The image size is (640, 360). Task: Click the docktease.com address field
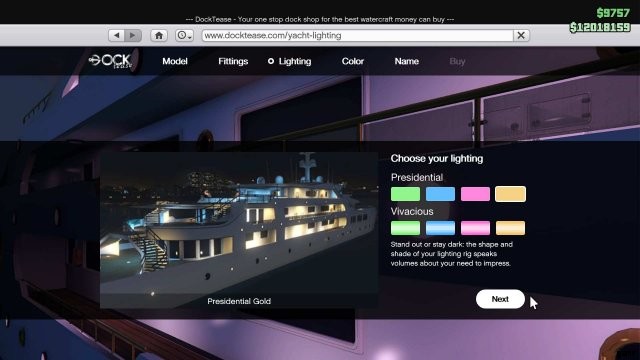coord(358,36)
